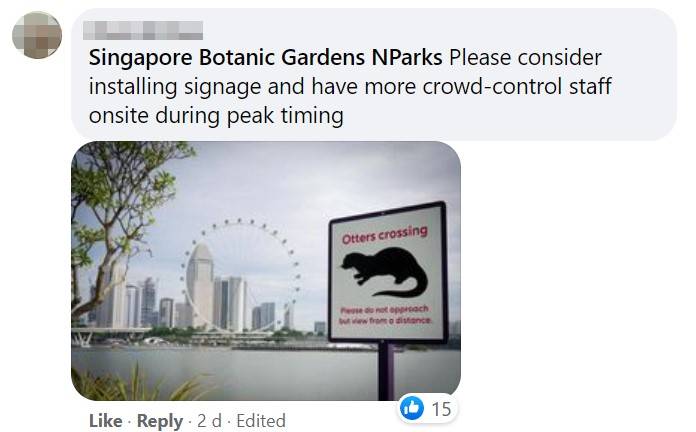
Task: Reply to the otter signage comment
Action: [160, 421]
